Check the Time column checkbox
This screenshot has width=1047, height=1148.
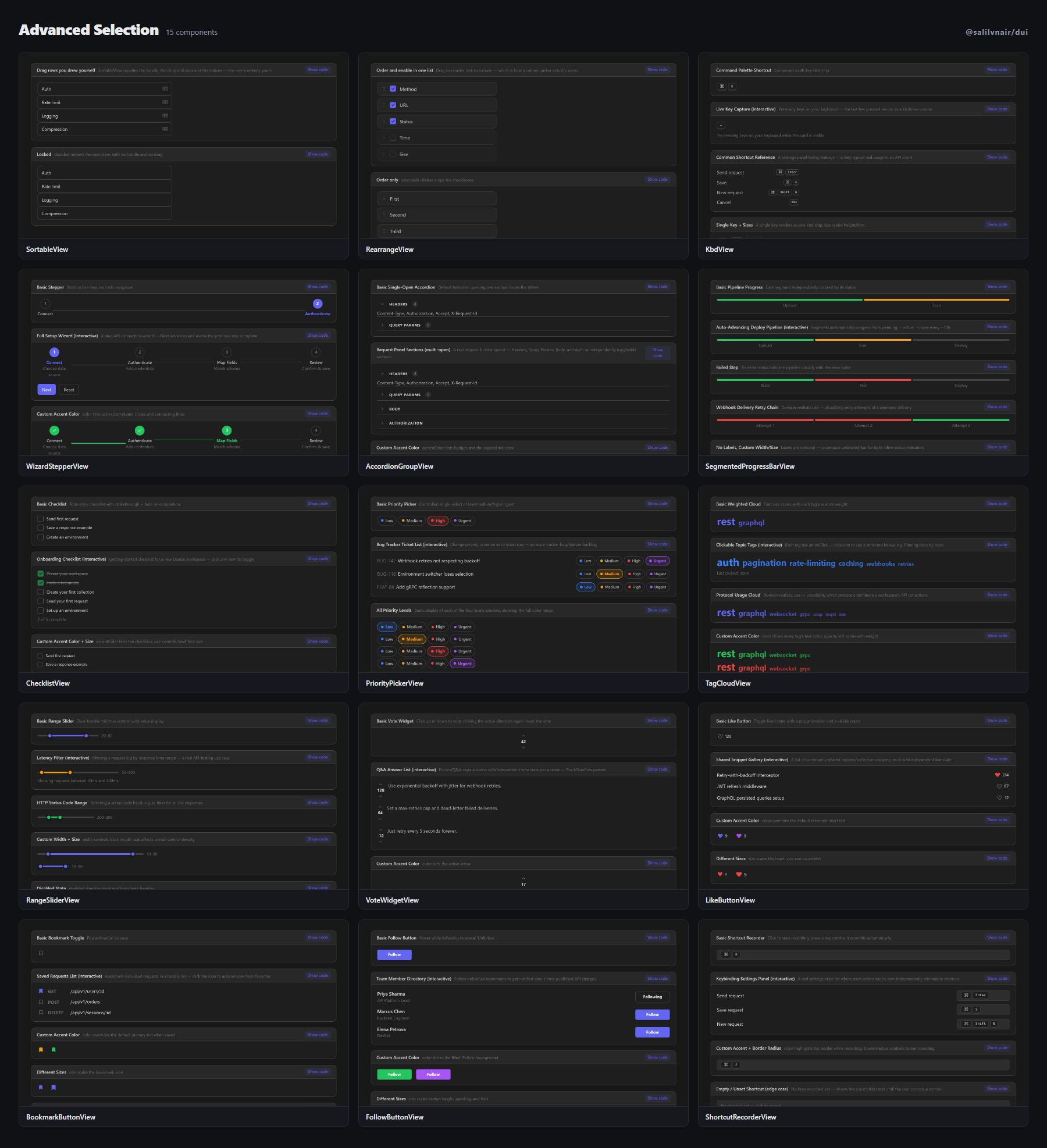click(x=393, y=138)
